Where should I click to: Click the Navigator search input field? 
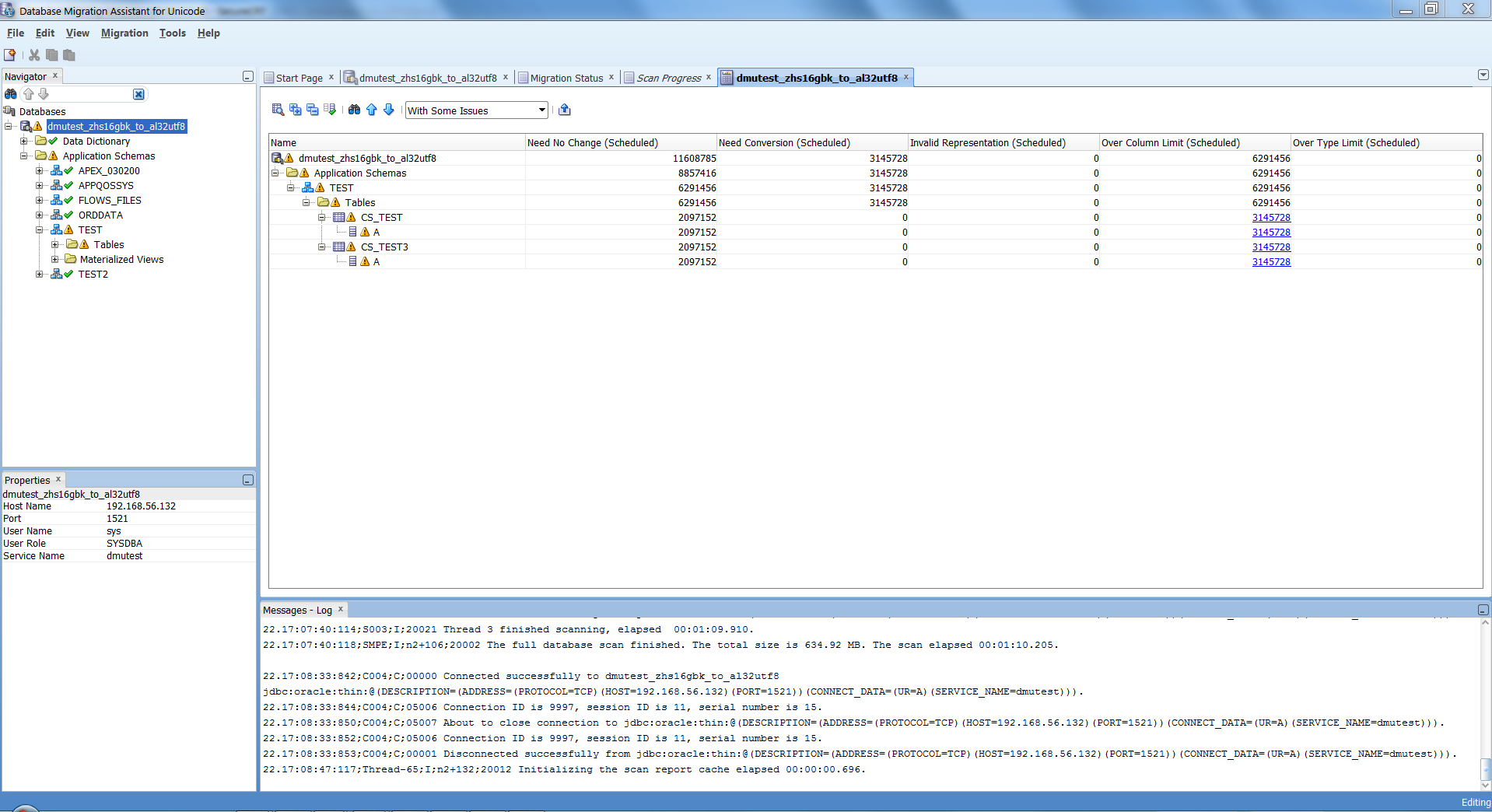91,94
